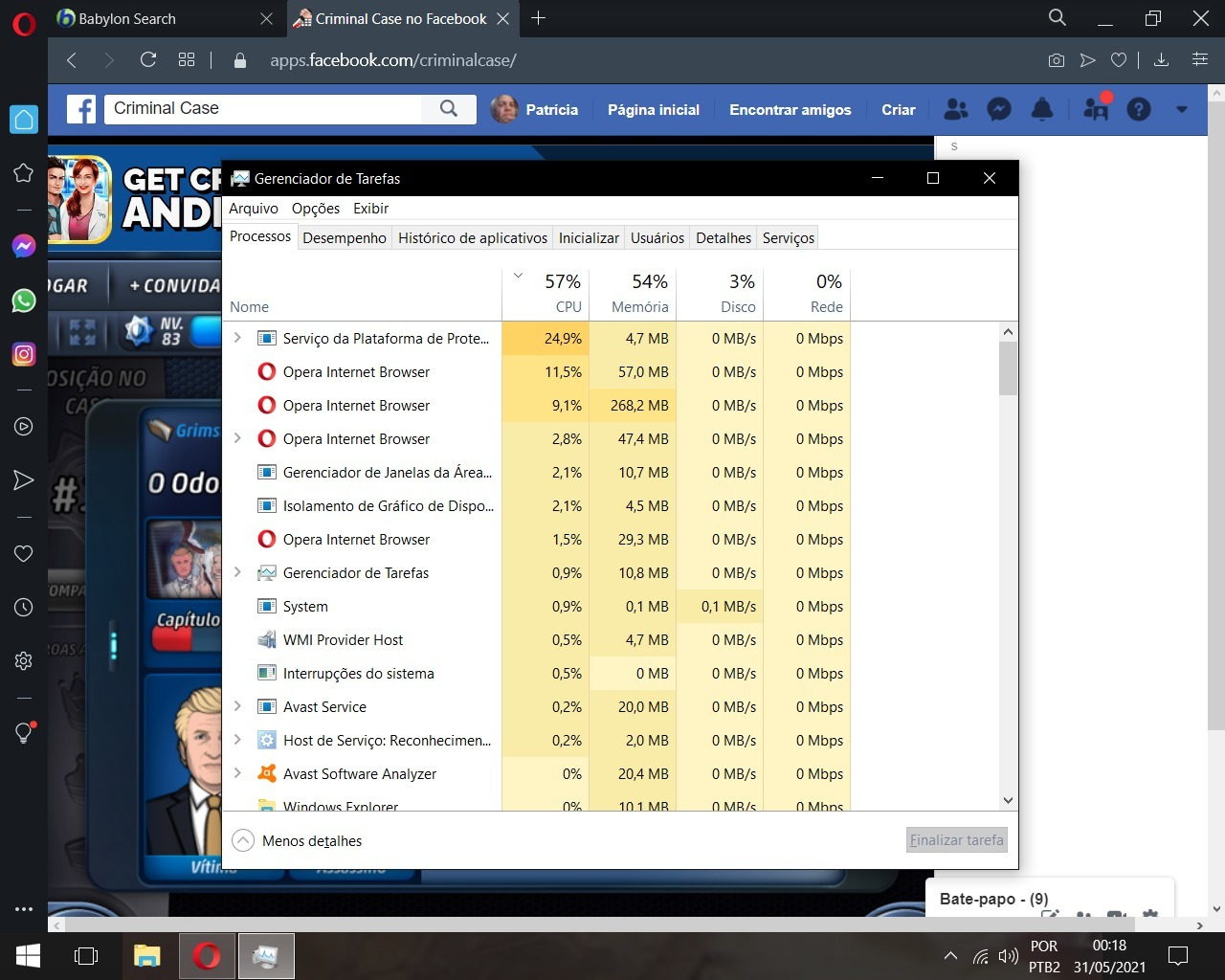The height and width of the screenshot is (980, 1225).
Task: Open Windows Start menu
Action: (x=28, y=955)
